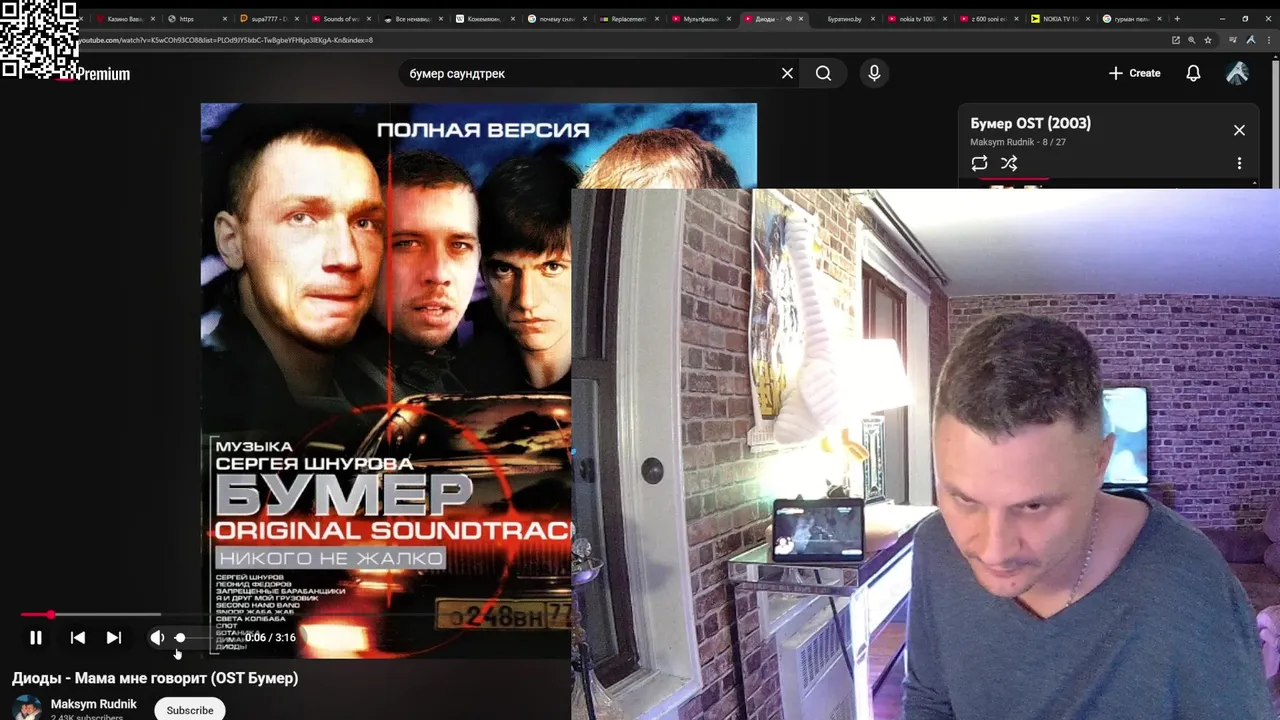Switch to the 'Sounds of' browser tab

[x=339, y=19]
